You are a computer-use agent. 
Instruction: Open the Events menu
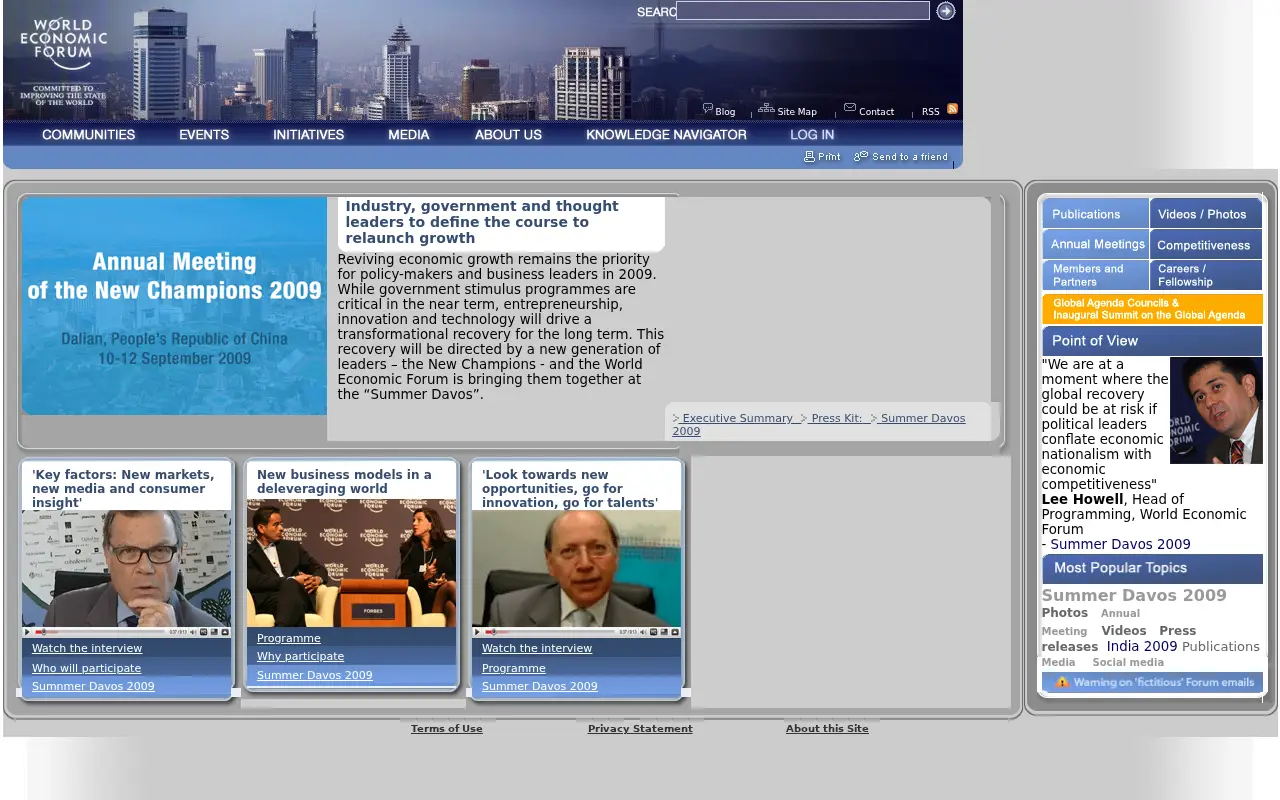204,135
